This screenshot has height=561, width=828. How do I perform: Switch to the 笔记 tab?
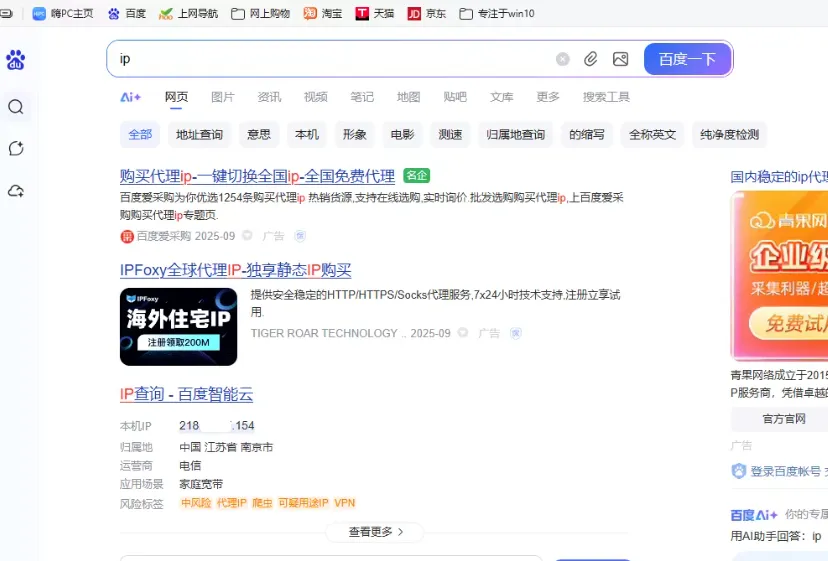[x=362, y=97]
